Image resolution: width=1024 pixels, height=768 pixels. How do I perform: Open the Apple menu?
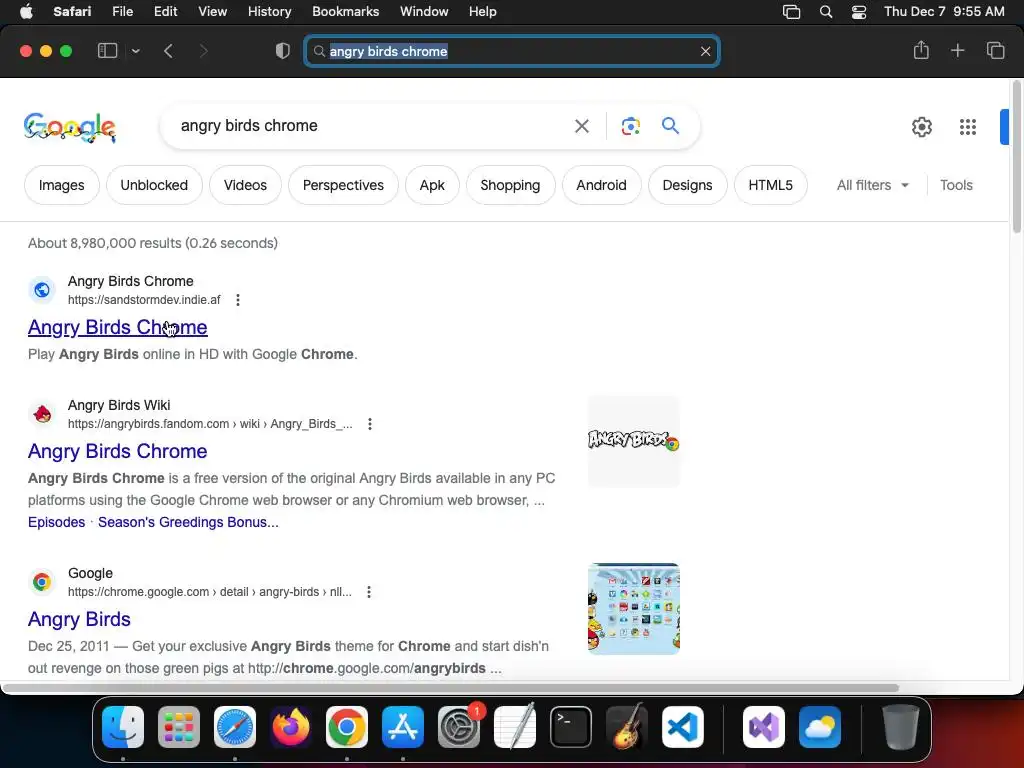[x=26, y=12]
